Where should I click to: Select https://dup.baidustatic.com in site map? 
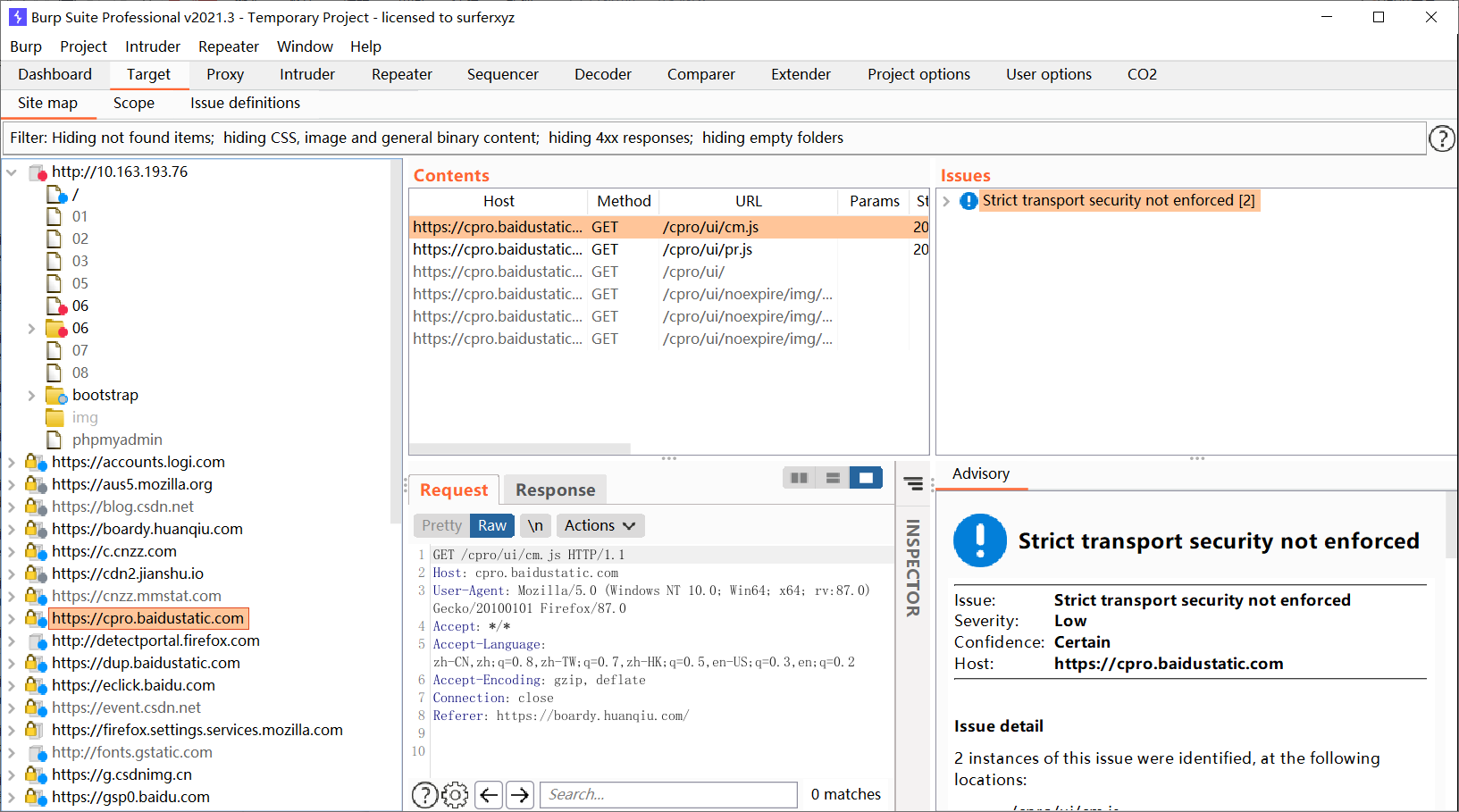click(x=146, y=663)
